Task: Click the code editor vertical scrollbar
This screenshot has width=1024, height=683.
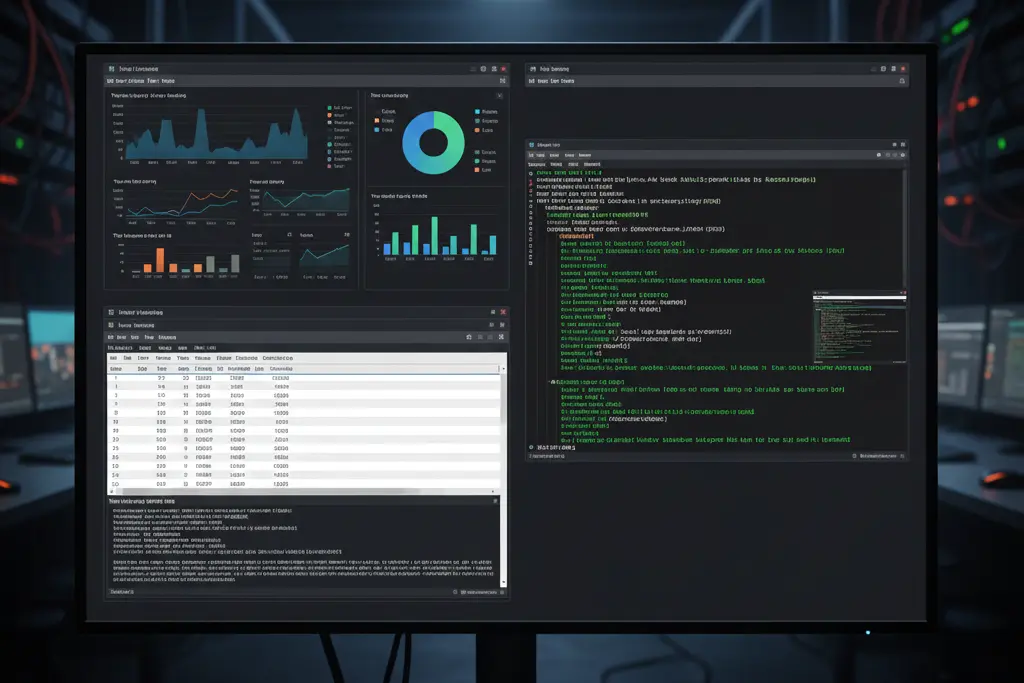Action: coord(905,229)
